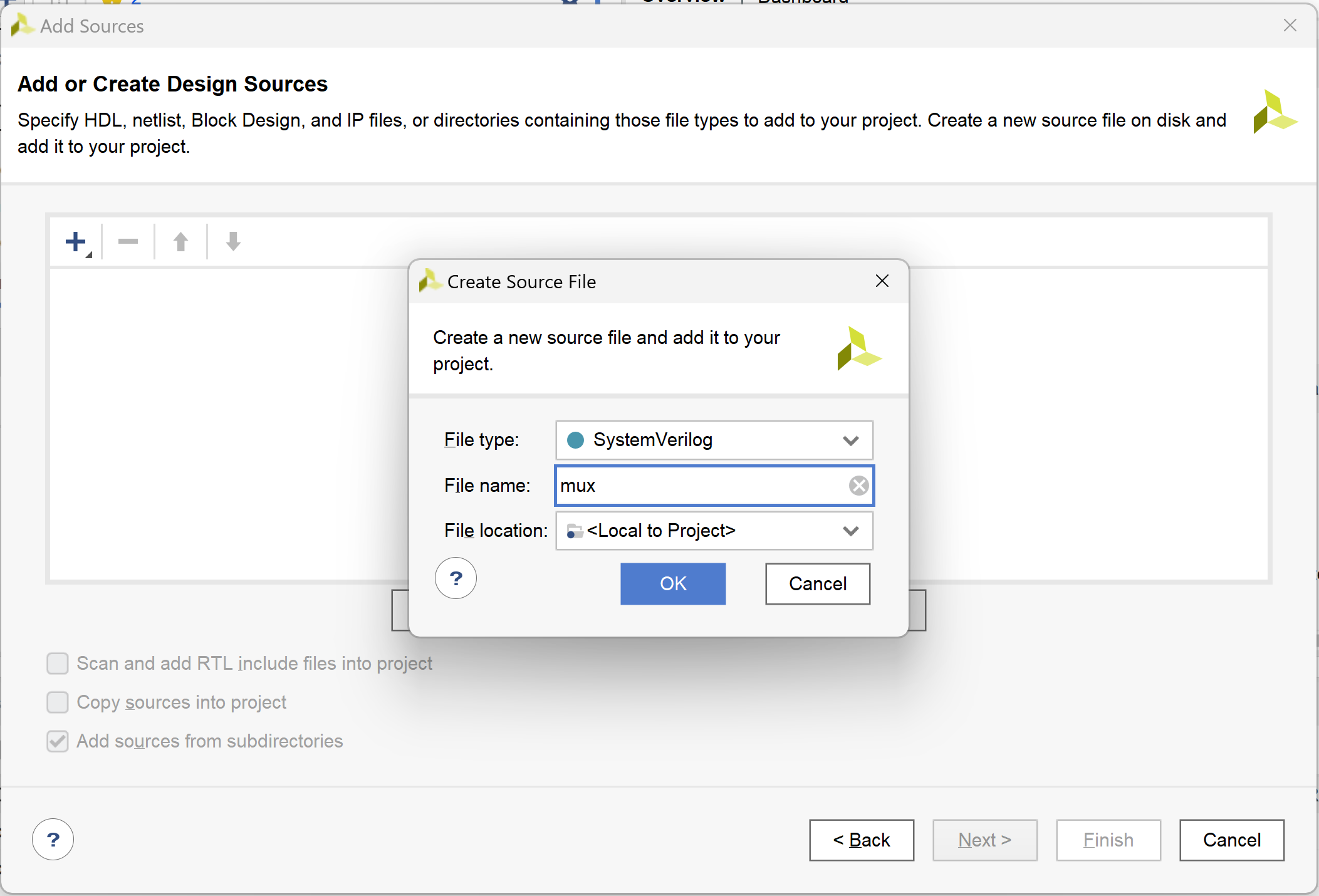
Task: Open the File type SystemVerilog dropdown
Action: point(714,440)
